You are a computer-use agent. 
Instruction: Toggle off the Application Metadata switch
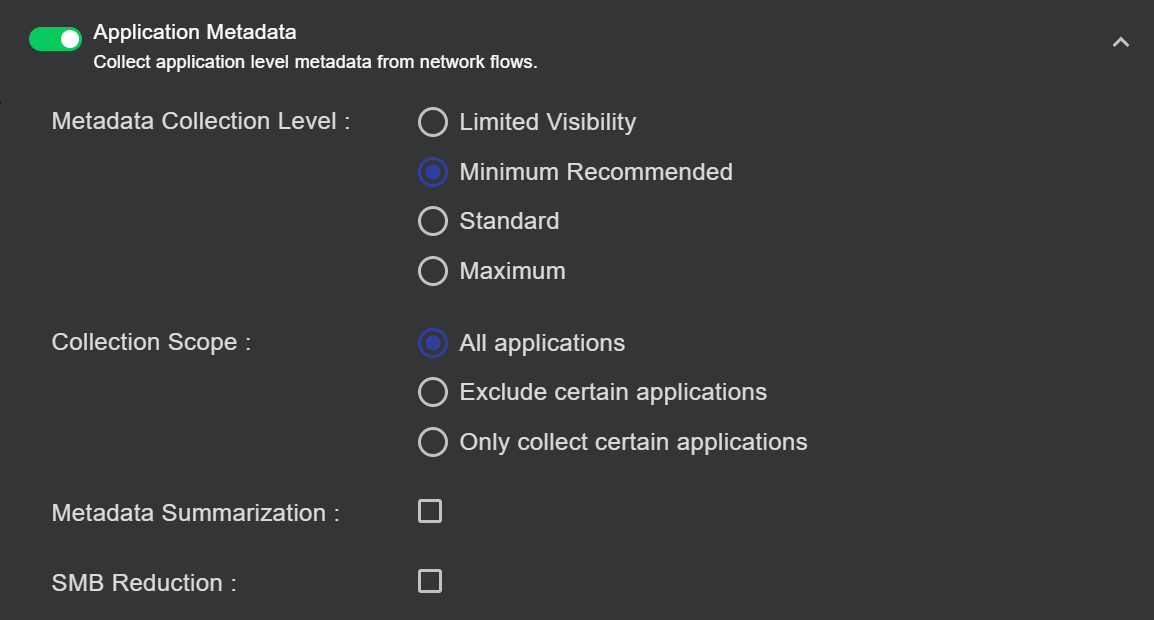tap(55, 39)
